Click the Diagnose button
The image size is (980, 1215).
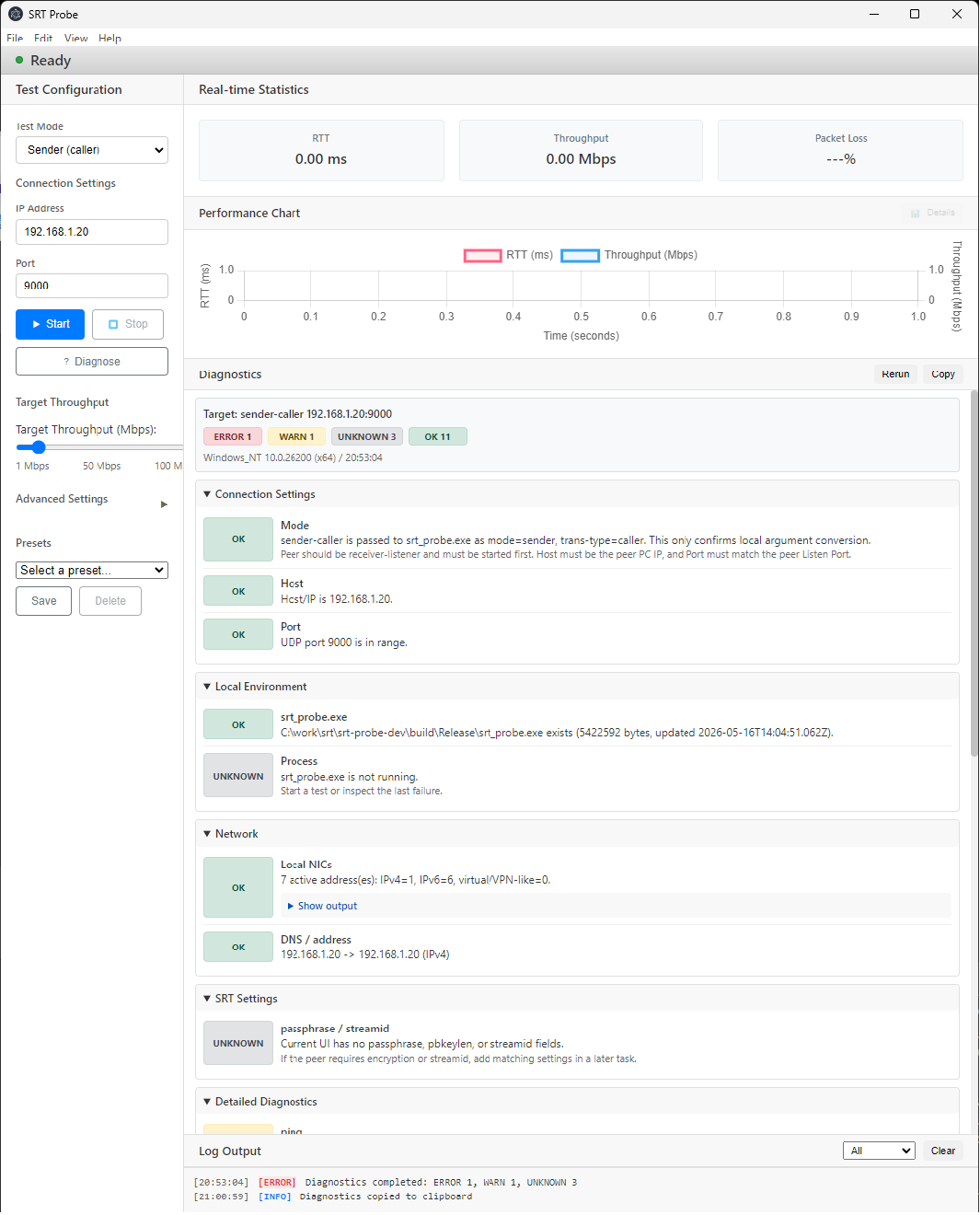click(92, 362)
